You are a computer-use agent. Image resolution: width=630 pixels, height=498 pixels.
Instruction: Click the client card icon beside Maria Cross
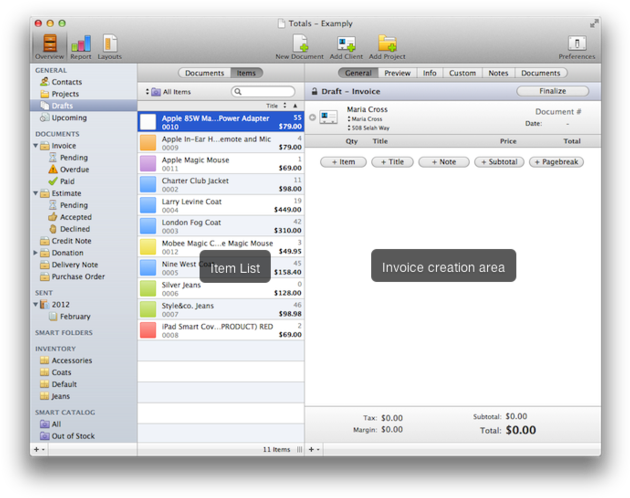click(328, 117)
